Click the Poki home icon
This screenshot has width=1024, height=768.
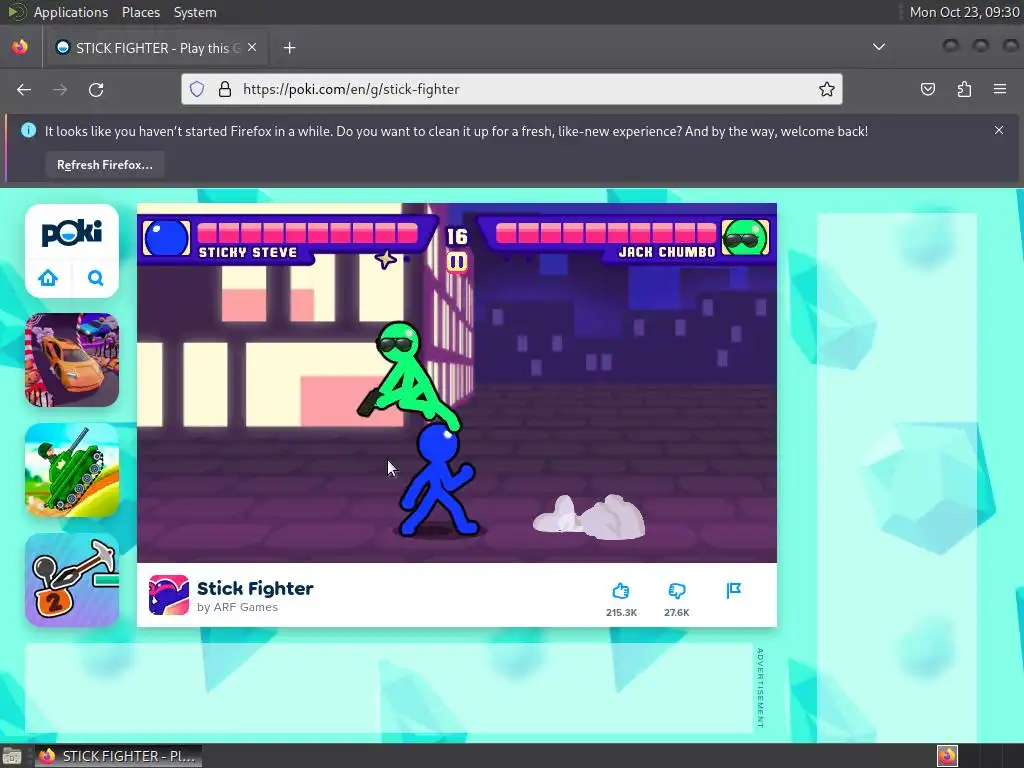pyautogui.click(x=48, y=278)
